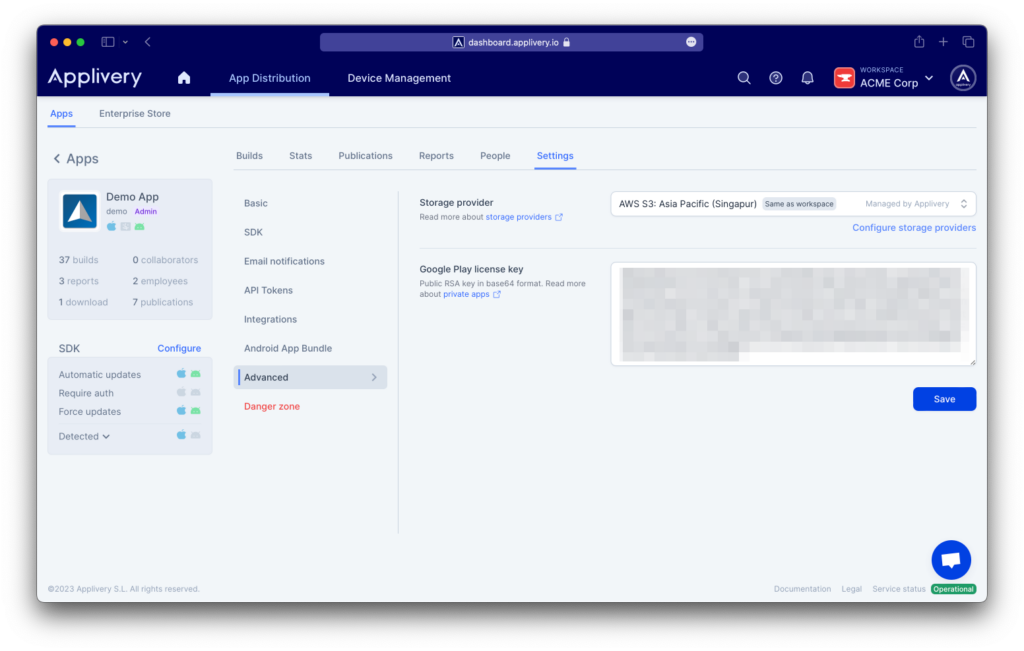Go back to Apps list

pos(76,159)
